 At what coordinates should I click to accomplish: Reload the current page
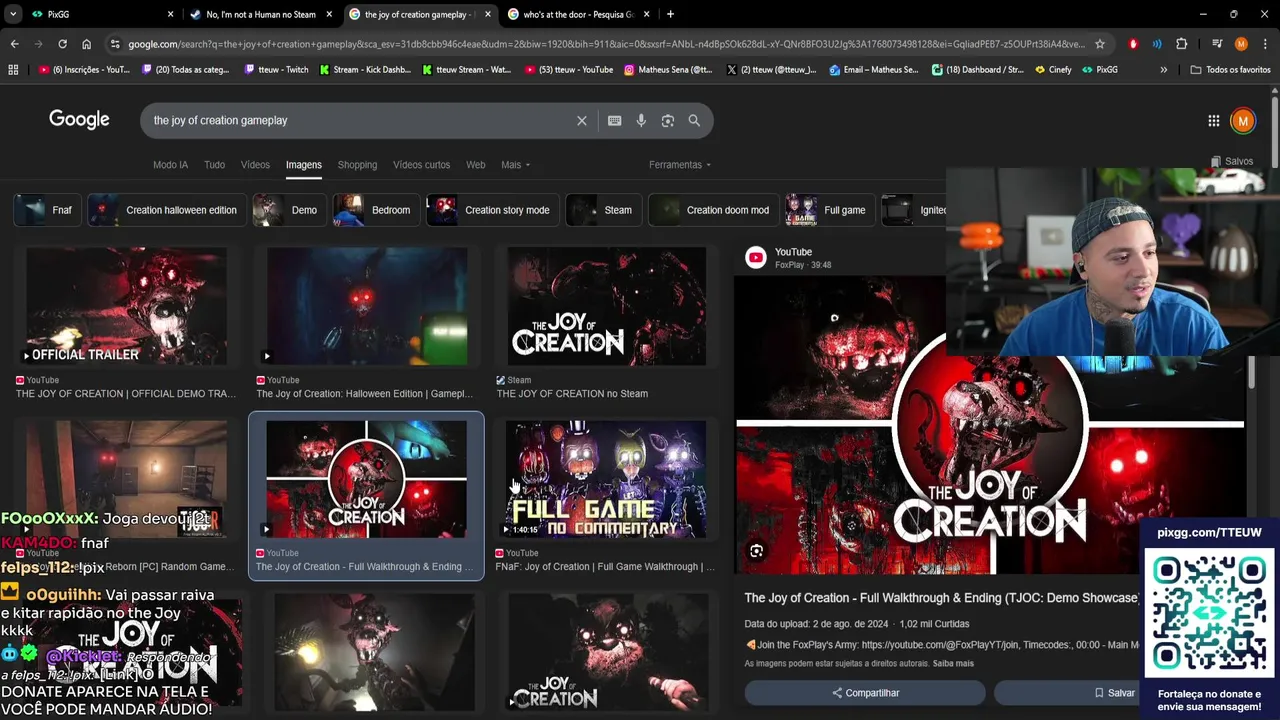coord(62,44)
